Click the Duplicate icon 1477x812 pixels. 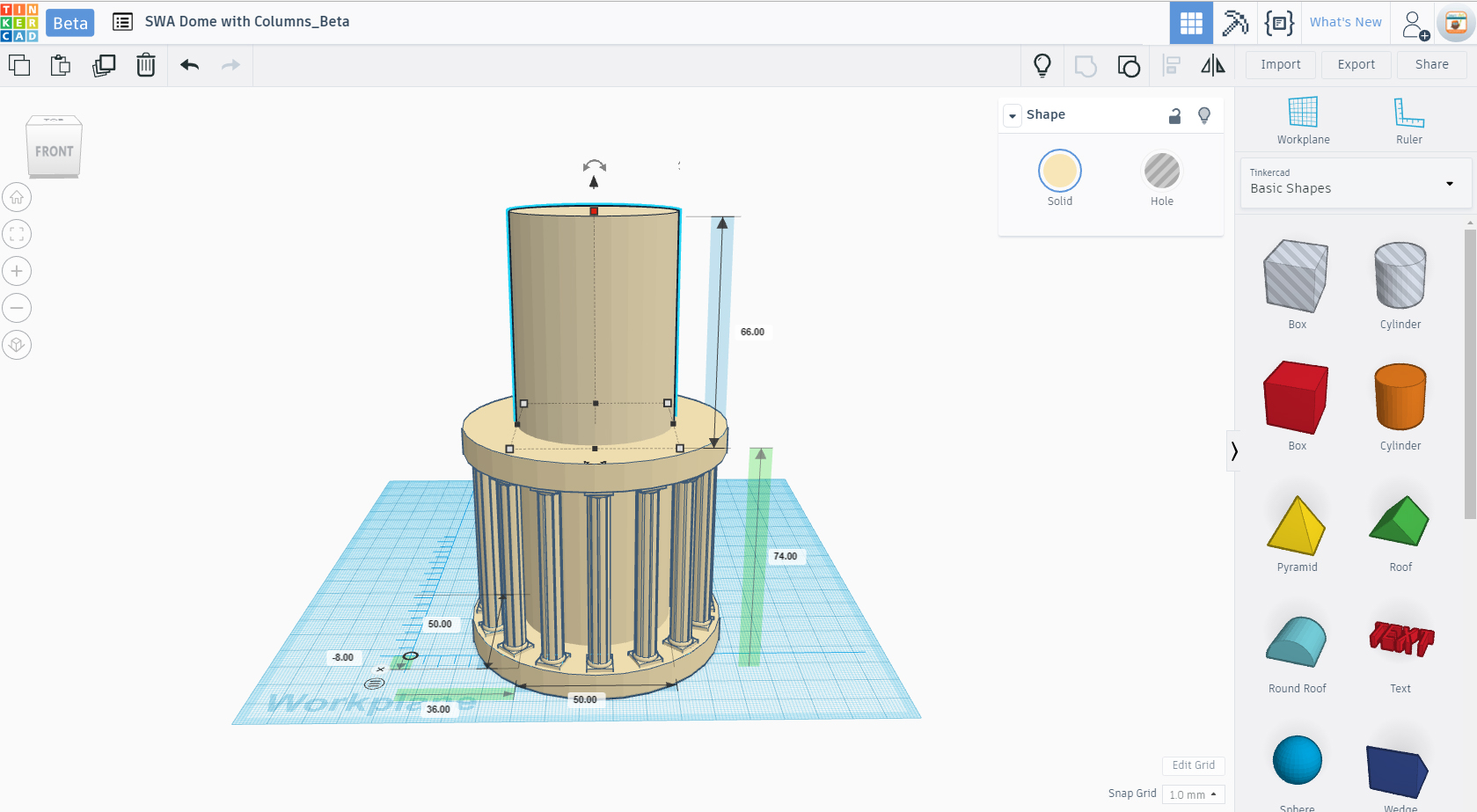(104, 65)
